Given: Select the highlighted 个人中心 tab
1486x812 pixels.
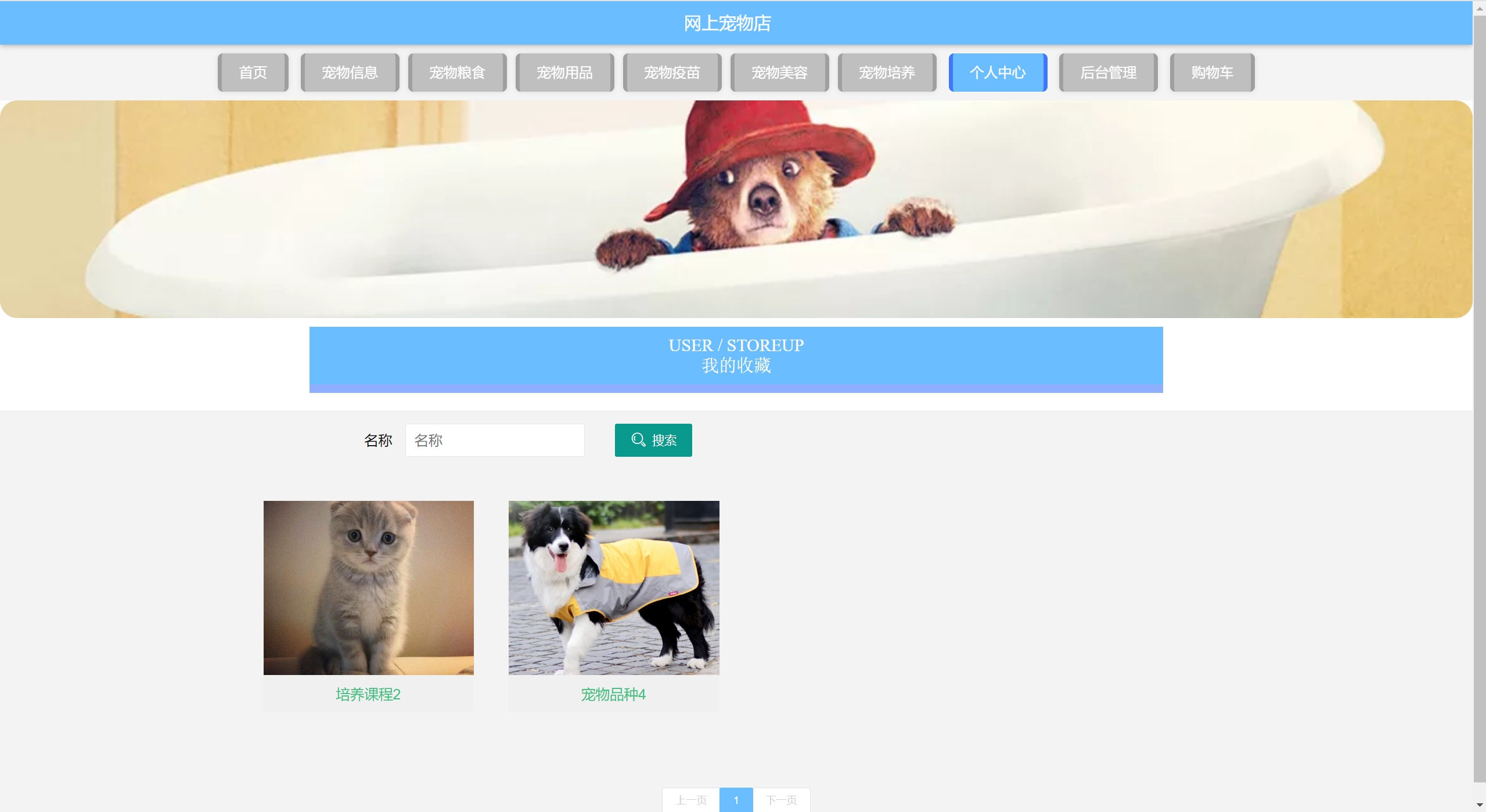Looking at the screenshot, I should click(998, 73).
